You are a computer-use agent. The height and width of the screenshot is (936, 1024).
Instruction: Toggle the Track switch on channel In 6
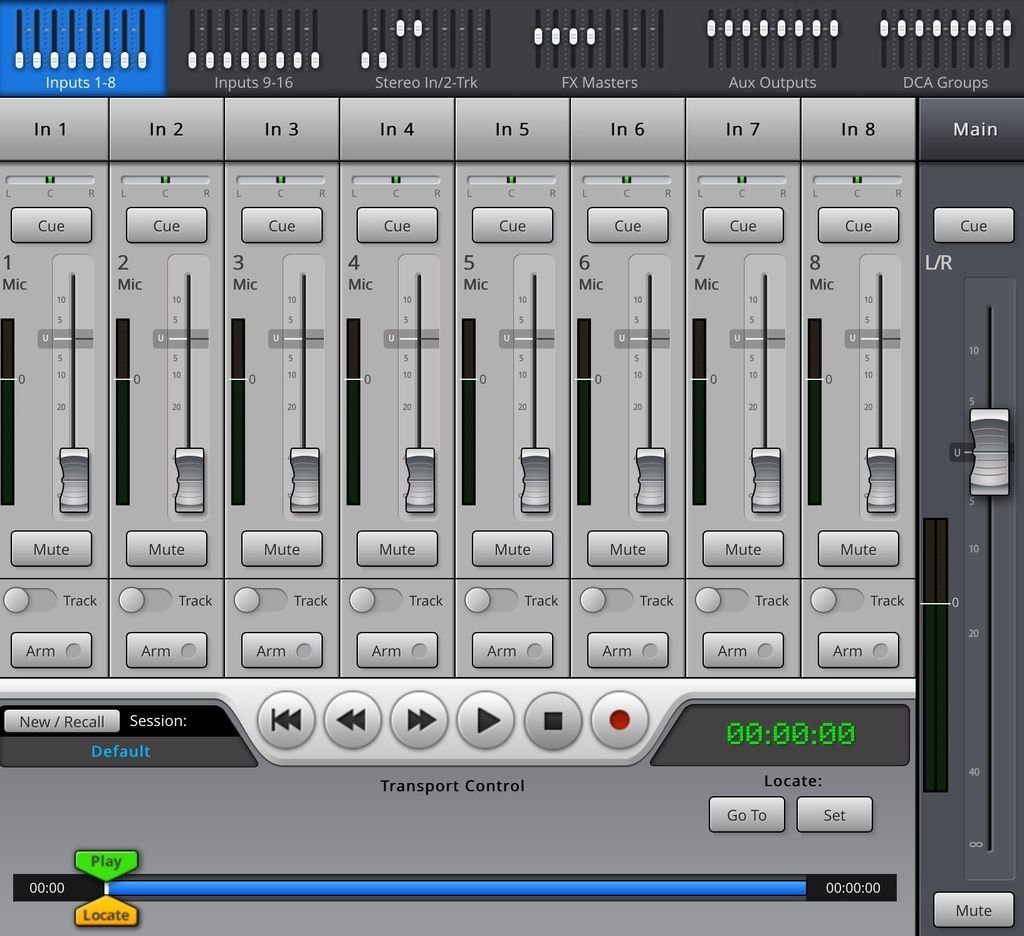[606, 600]
